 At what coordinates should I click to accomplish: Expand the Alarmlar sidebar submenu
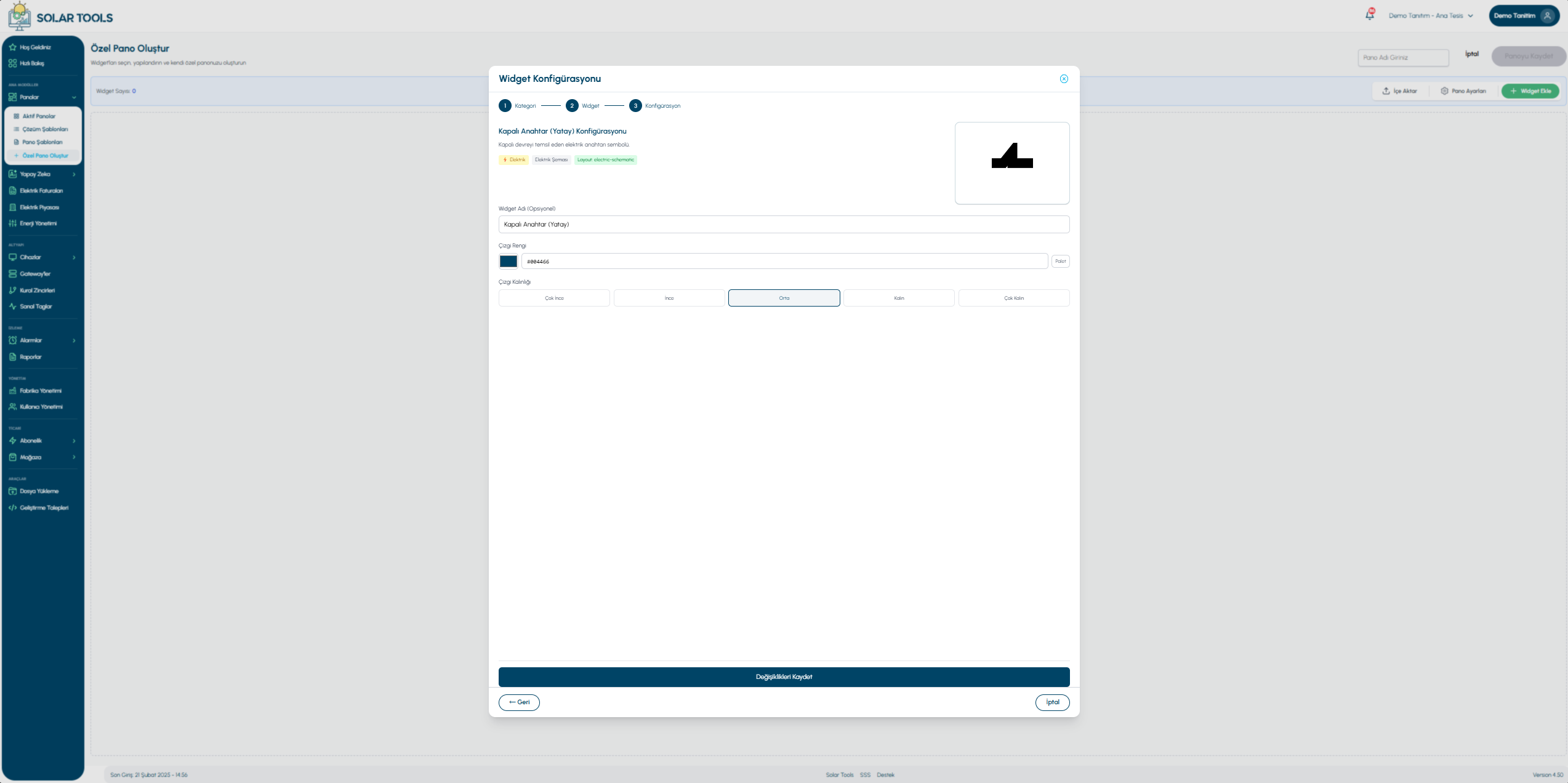tap(74, 340)
